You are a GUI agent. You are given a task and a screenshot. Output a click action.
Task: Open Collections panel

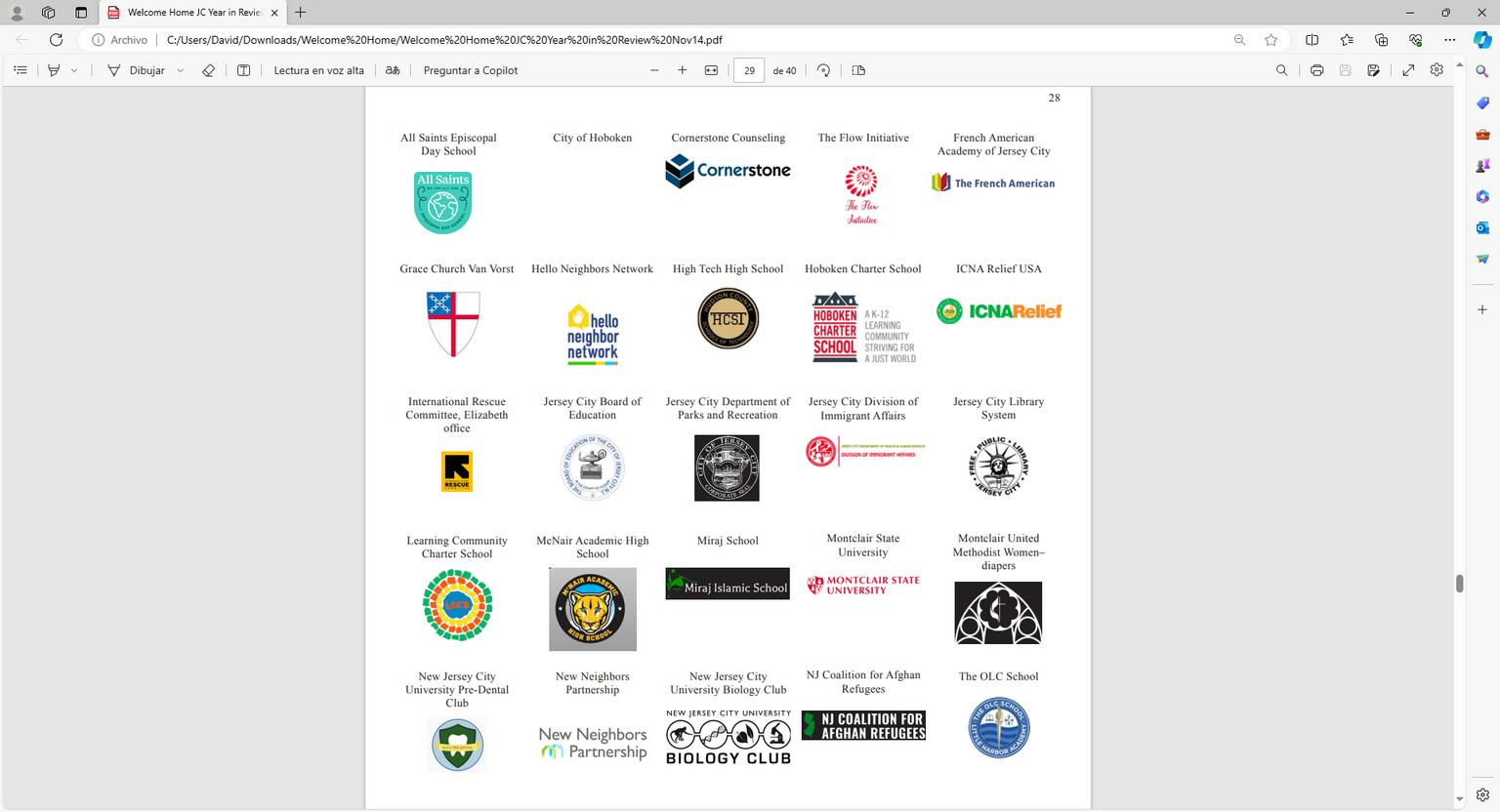pyautogui.click(x=1381, y=40)
